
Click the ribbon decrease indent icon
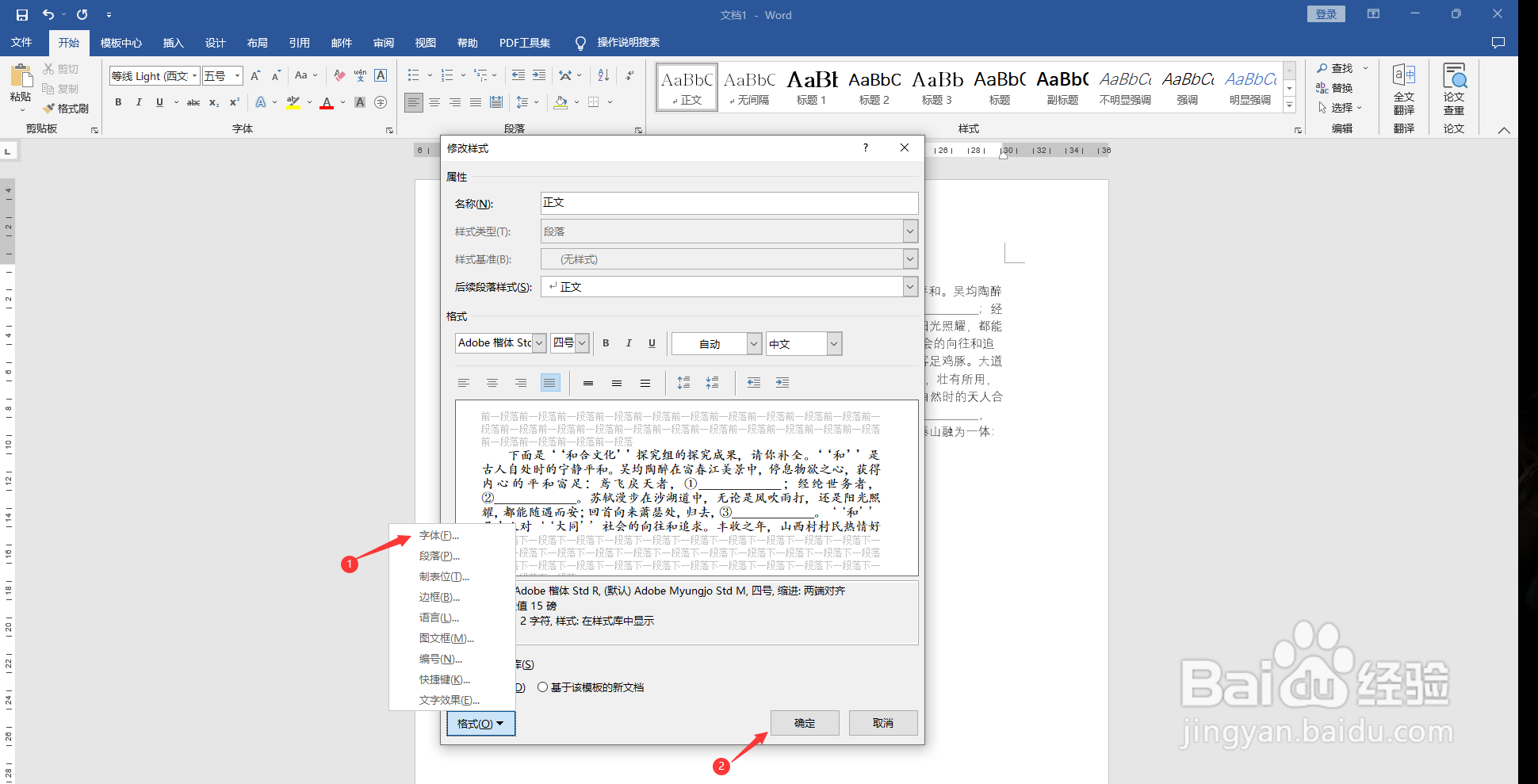click(x=518, y=75)
